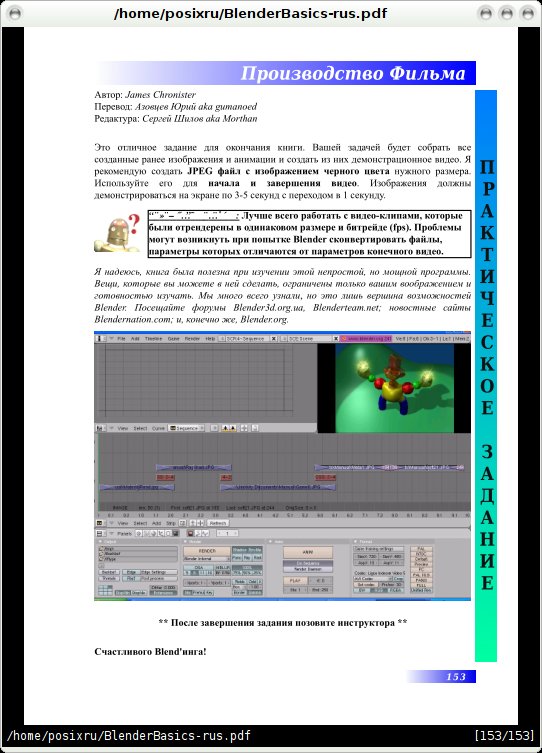Viewport: 542px width, 753px height.
Task: Open the Add menu in Blender top header
Action: [x=135, y=339]
